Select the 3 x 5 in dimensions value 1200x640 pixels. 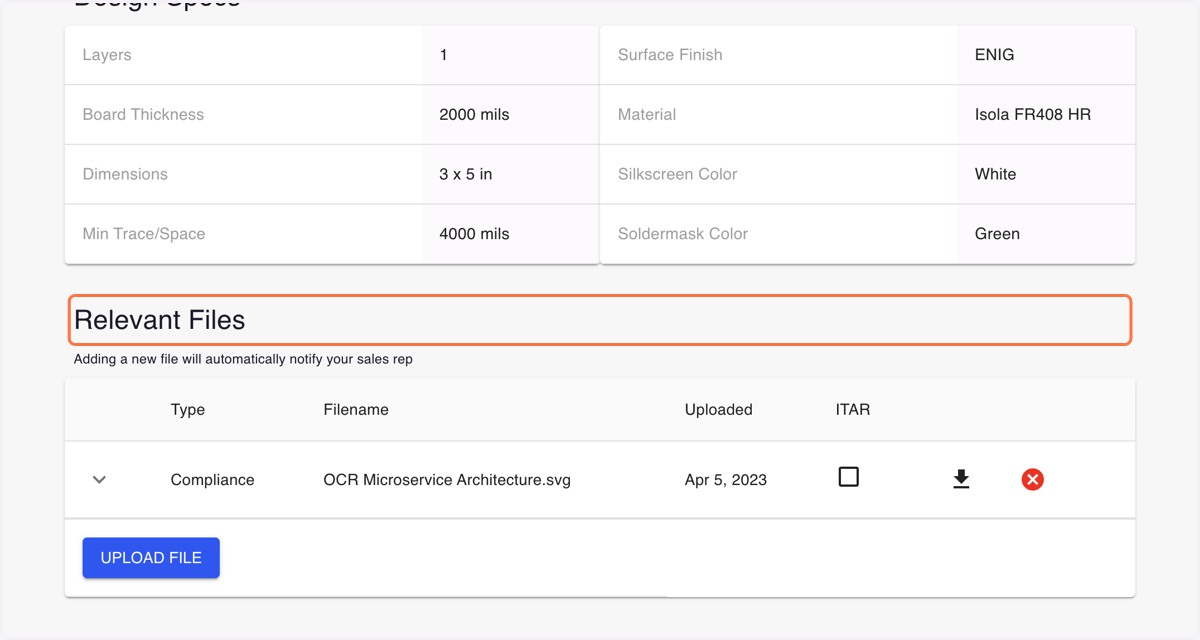pyautogui.click(x=466, y=174)
